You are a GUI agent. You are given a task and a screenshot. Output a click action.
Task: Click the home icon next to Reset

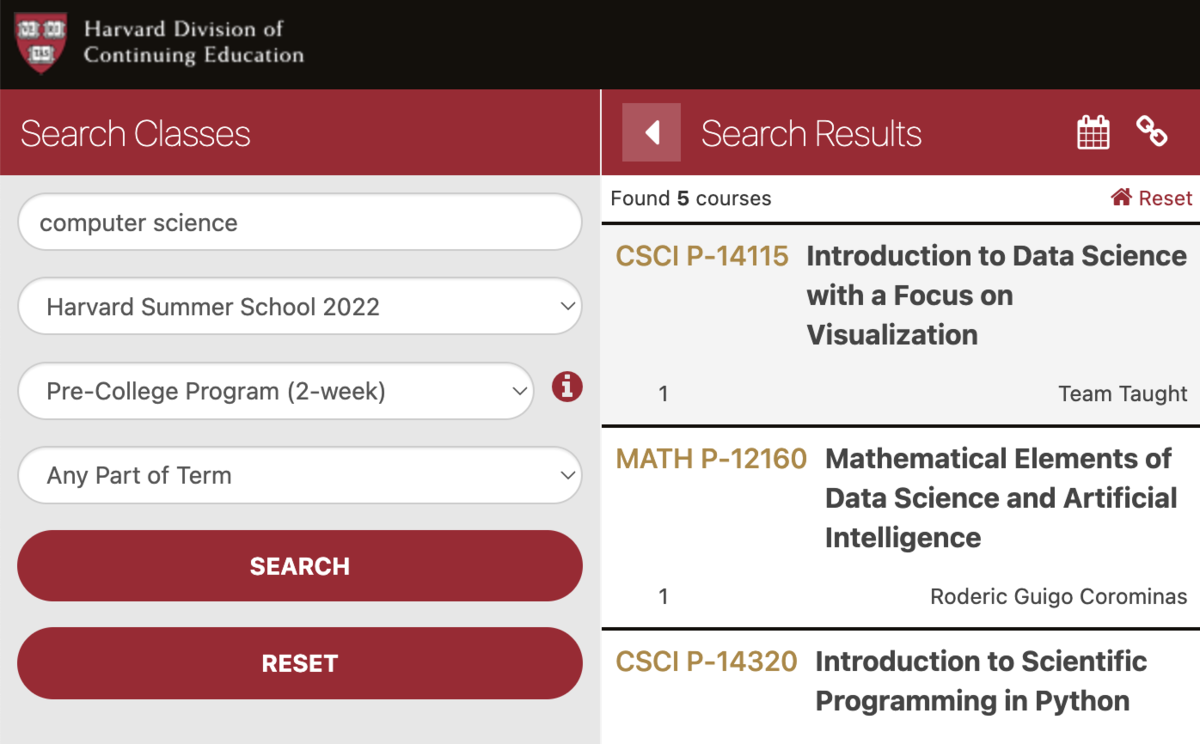(1121, 198)
